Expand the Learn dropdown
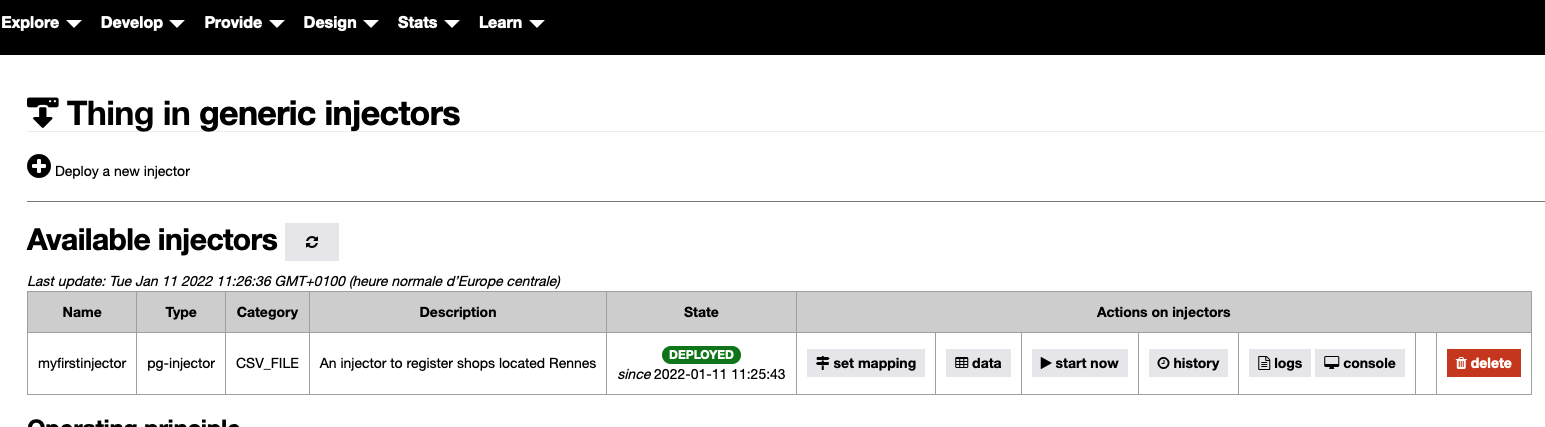Viewport: 1545px width, 427px height. 511,23
